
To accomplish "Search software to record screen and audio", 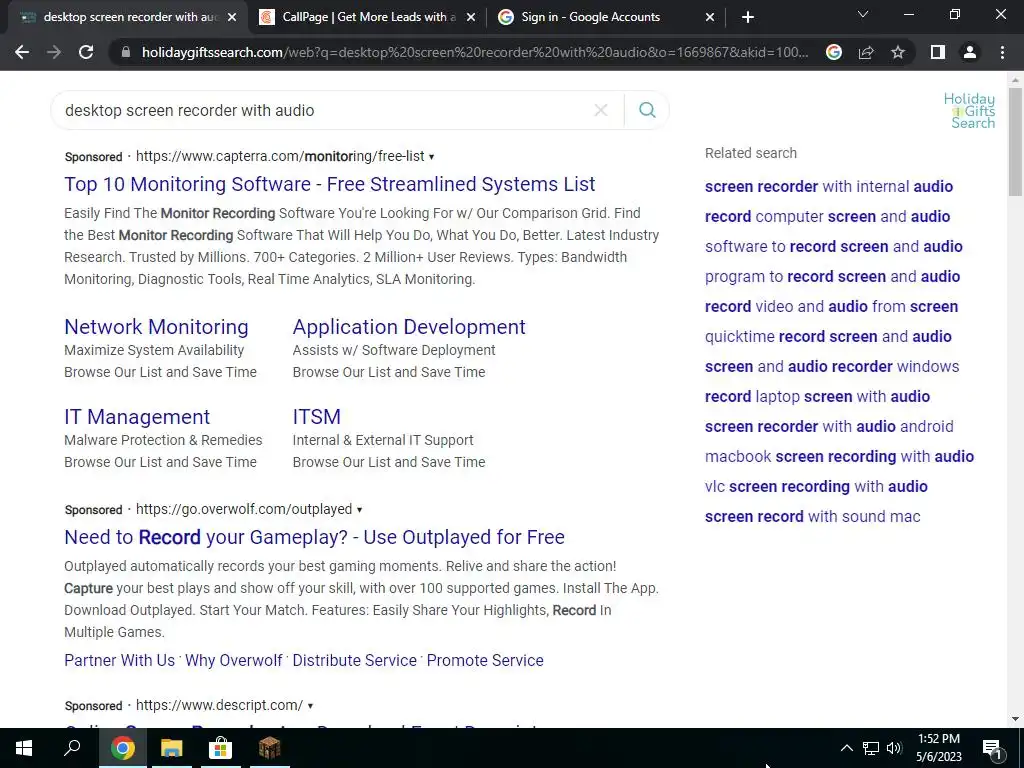I will (x=833, y=246).
